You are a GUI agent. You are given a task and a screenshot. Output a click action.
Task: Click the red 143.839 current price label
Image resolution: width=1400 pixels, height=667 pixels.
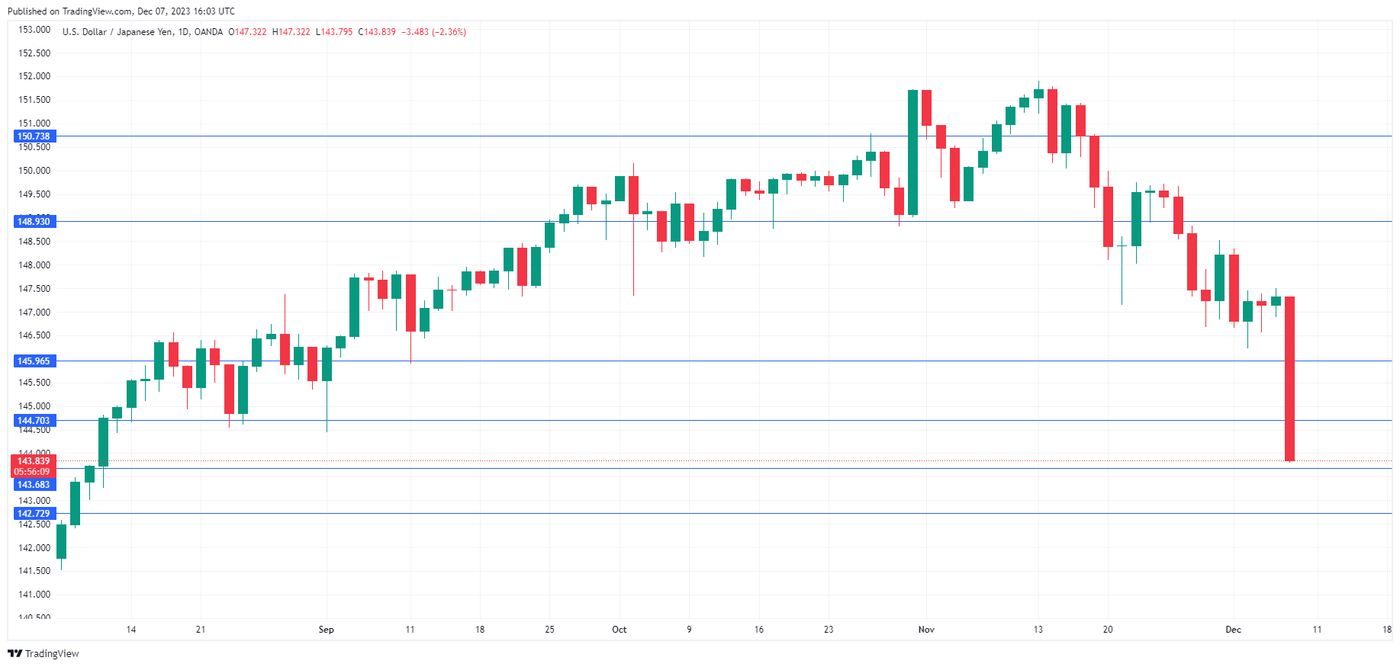click(x=33, y=461)
